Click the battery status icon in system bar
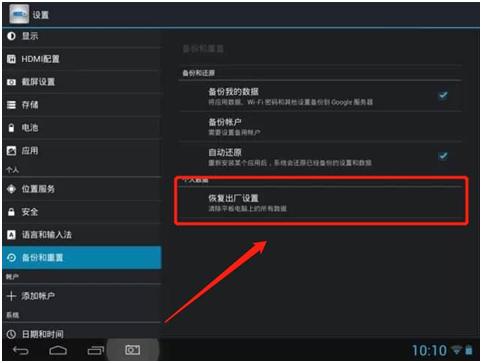 tap(469, 350)
